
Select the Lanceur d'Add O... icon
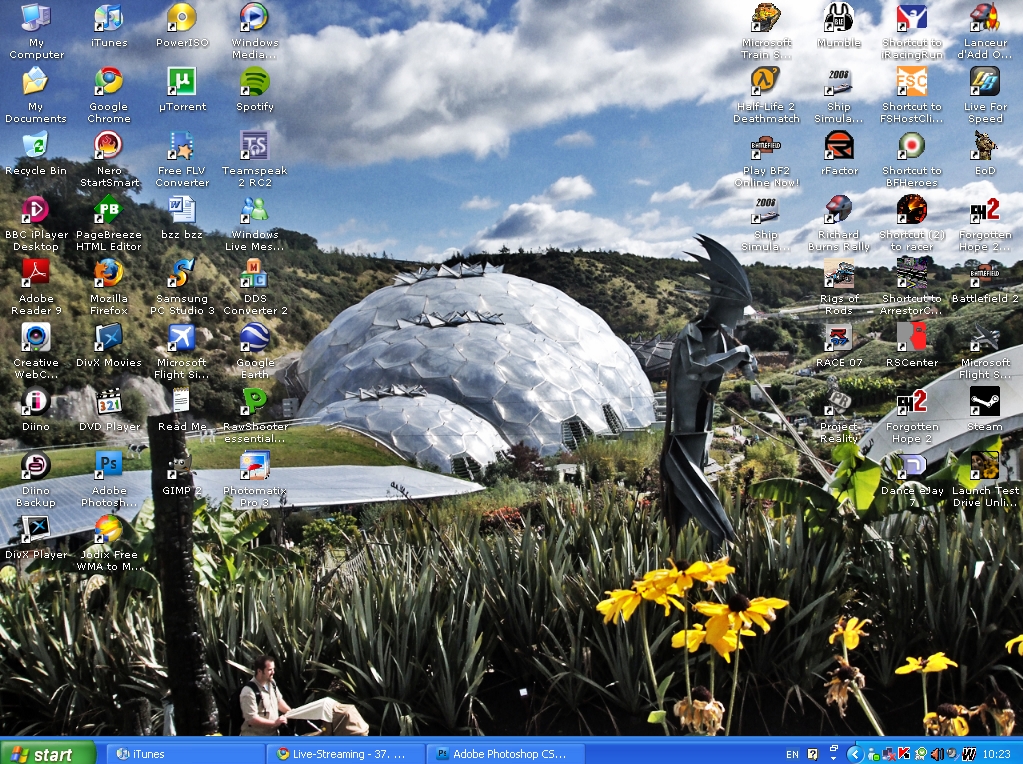click(985, 18)
